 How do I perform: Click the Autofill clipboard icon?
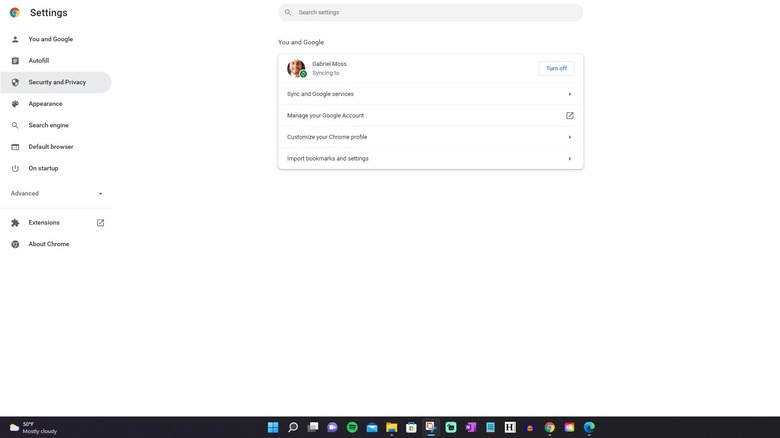click(x=15, y=61)
